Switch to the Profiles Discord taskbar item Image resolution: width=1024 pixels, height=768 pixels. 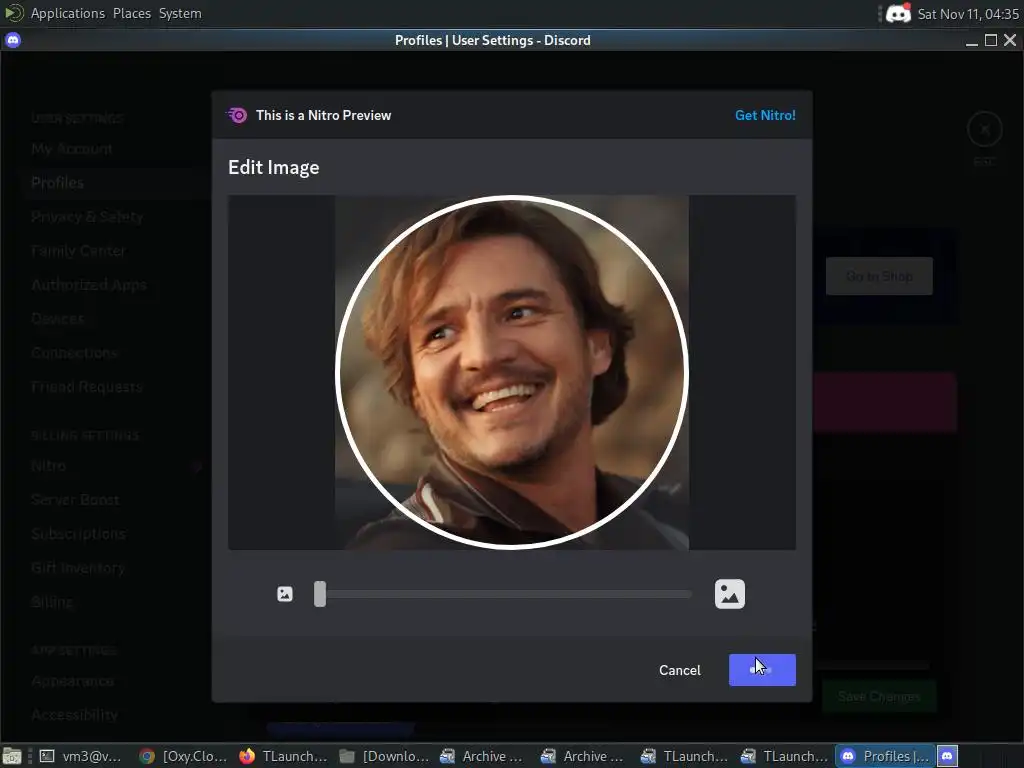pyautogui.click(x=885, y=756)
